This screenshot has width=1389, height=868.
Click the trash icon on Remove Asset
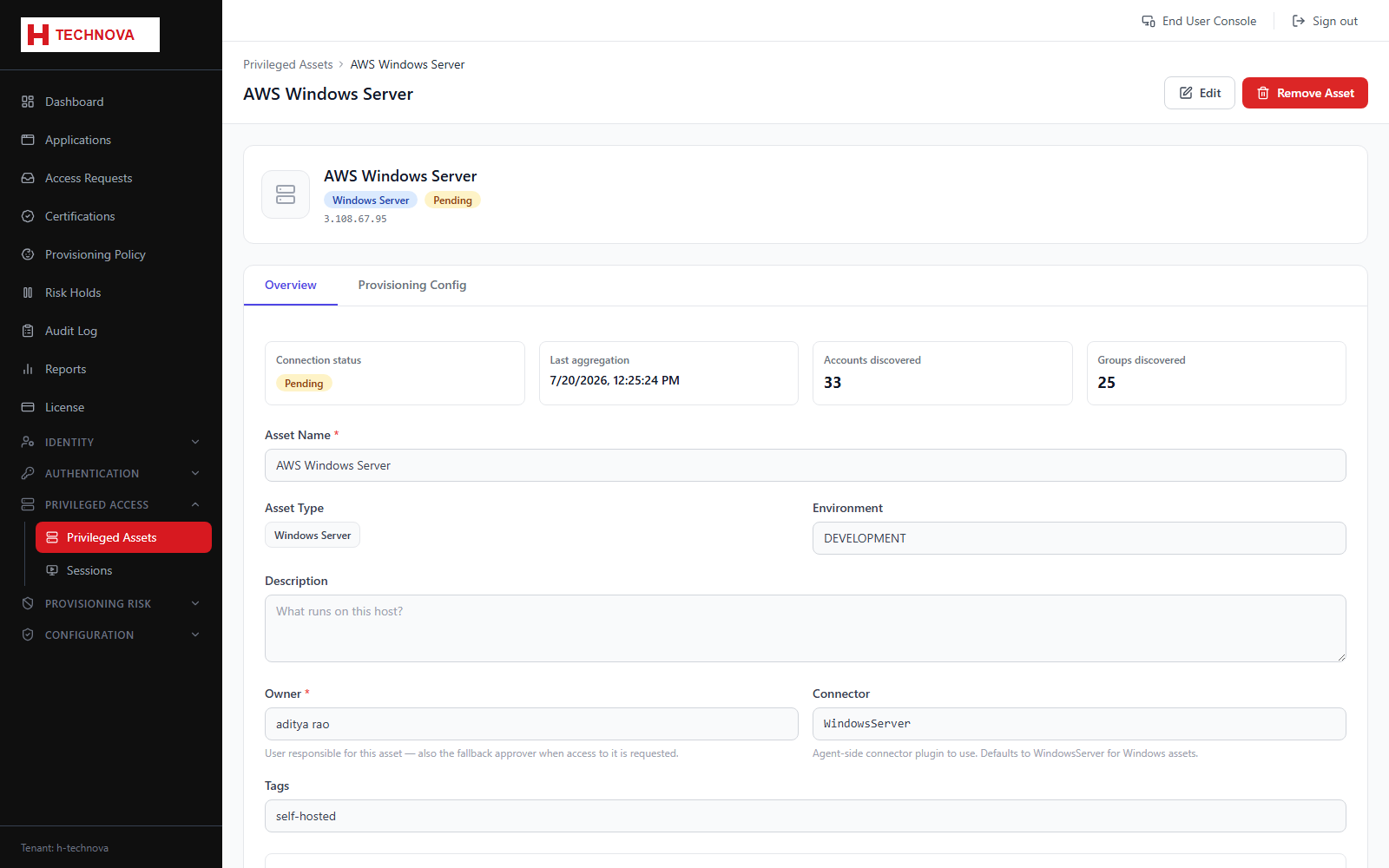[1263, 93]
